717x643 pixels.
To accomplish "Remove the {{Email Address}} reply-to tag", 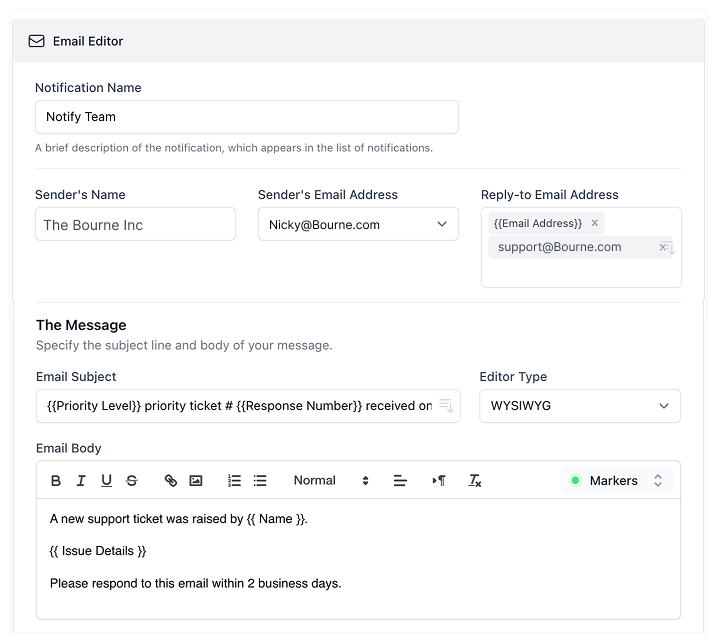I will tap(595, 223).
